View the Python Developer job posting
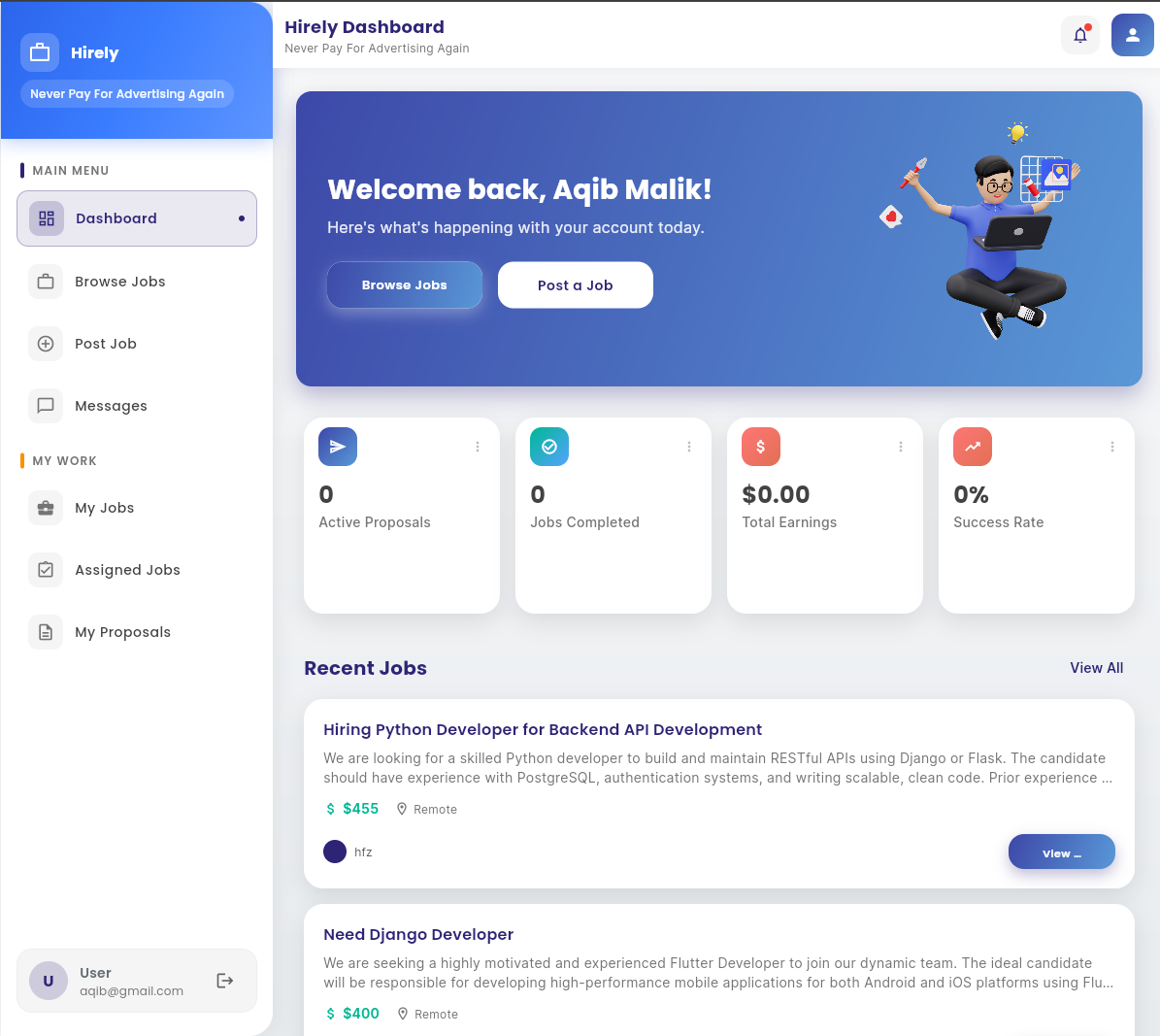This screenshot has width=1160, height=1036. pyautogui.click(x=1061, y=852)
